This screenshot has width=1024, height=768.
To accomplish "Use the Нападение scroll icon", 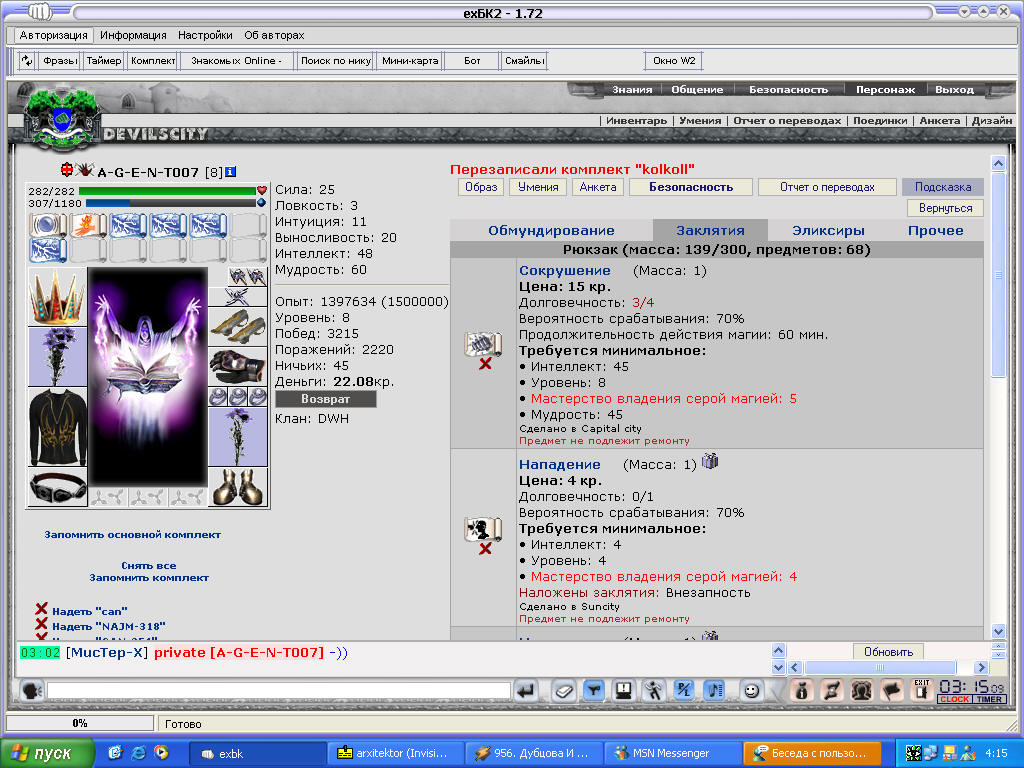I will pyautogui.click(x=483, y=529).
